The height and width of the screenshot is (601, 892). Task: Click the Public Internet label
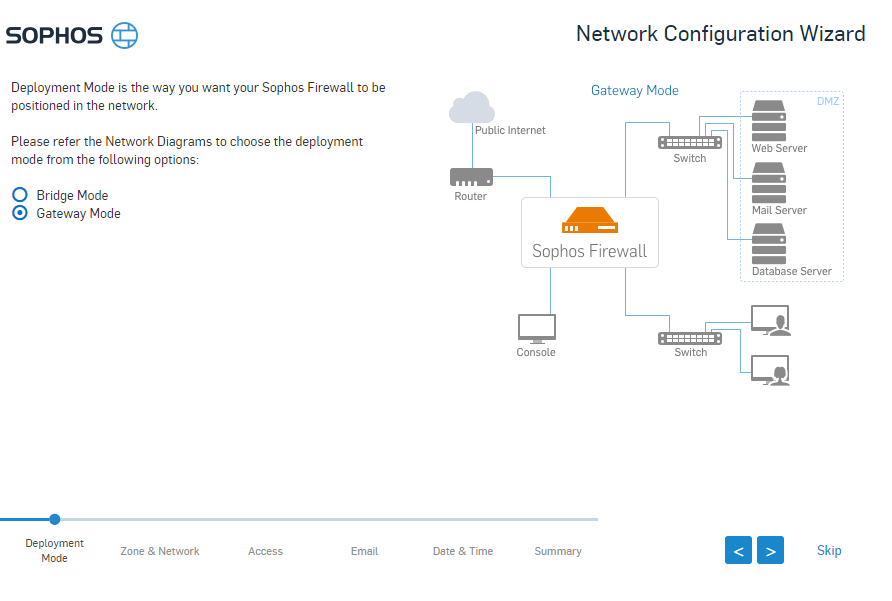point(510,130)
